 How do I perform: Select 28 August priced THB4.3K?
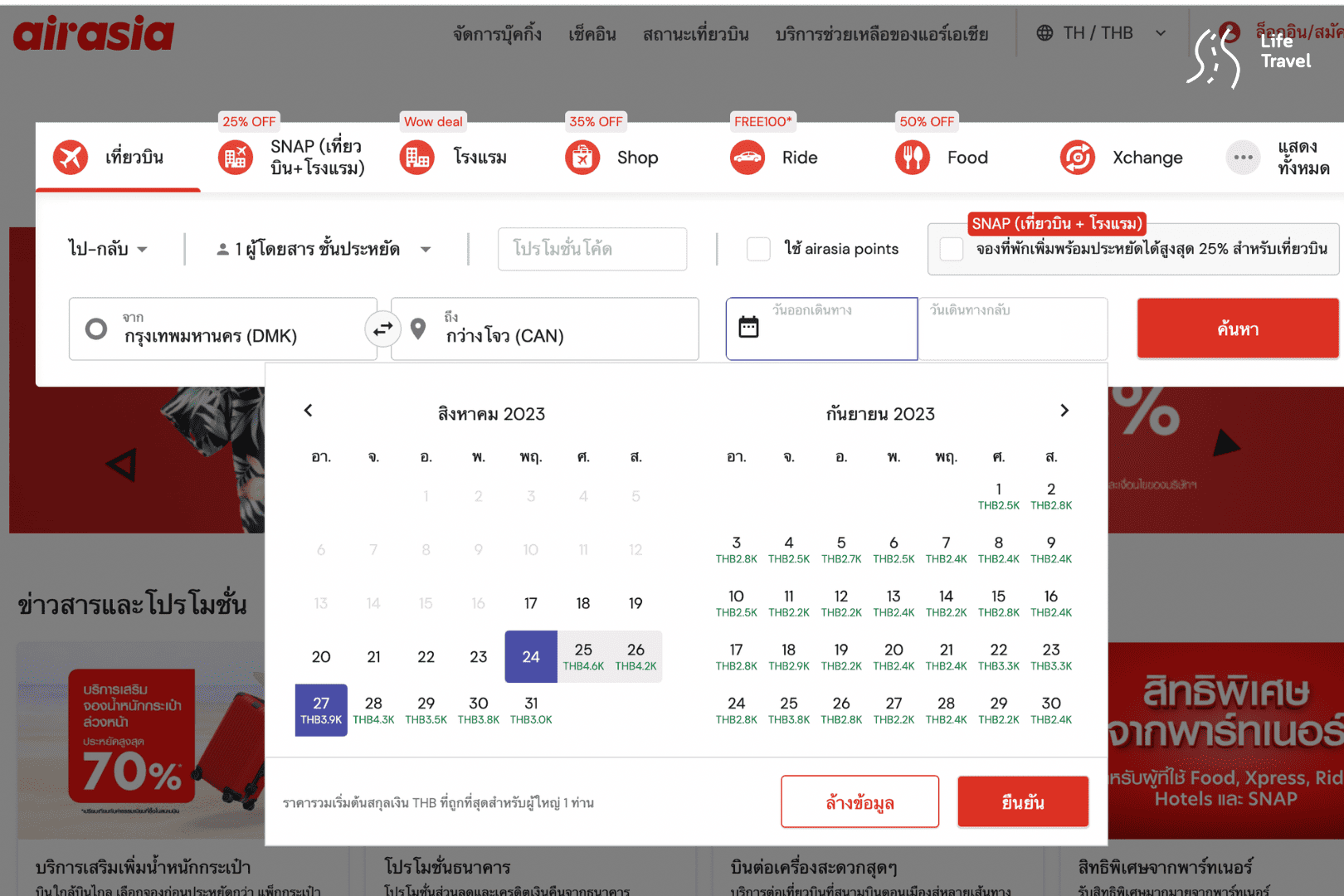(373, 710)
